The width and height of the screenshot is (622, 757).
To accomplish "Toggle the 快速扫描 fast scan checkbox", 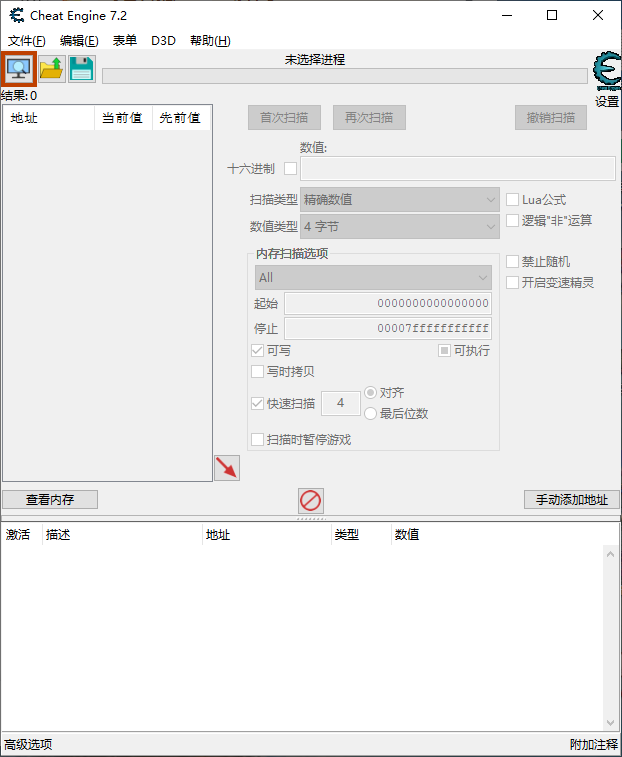I will coord(257,404).
